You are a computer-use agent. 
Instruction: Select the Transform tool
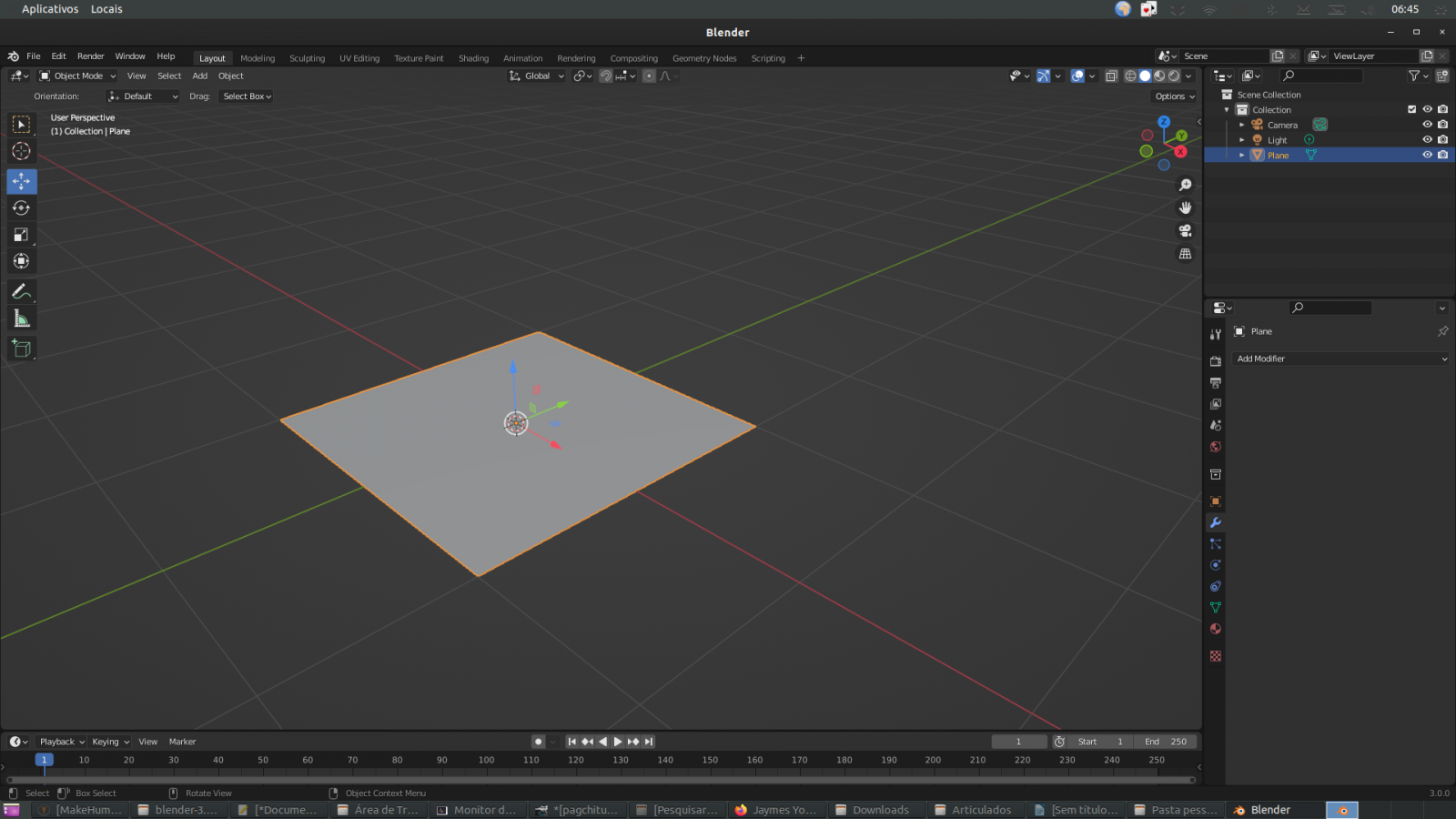pos(21,261)
